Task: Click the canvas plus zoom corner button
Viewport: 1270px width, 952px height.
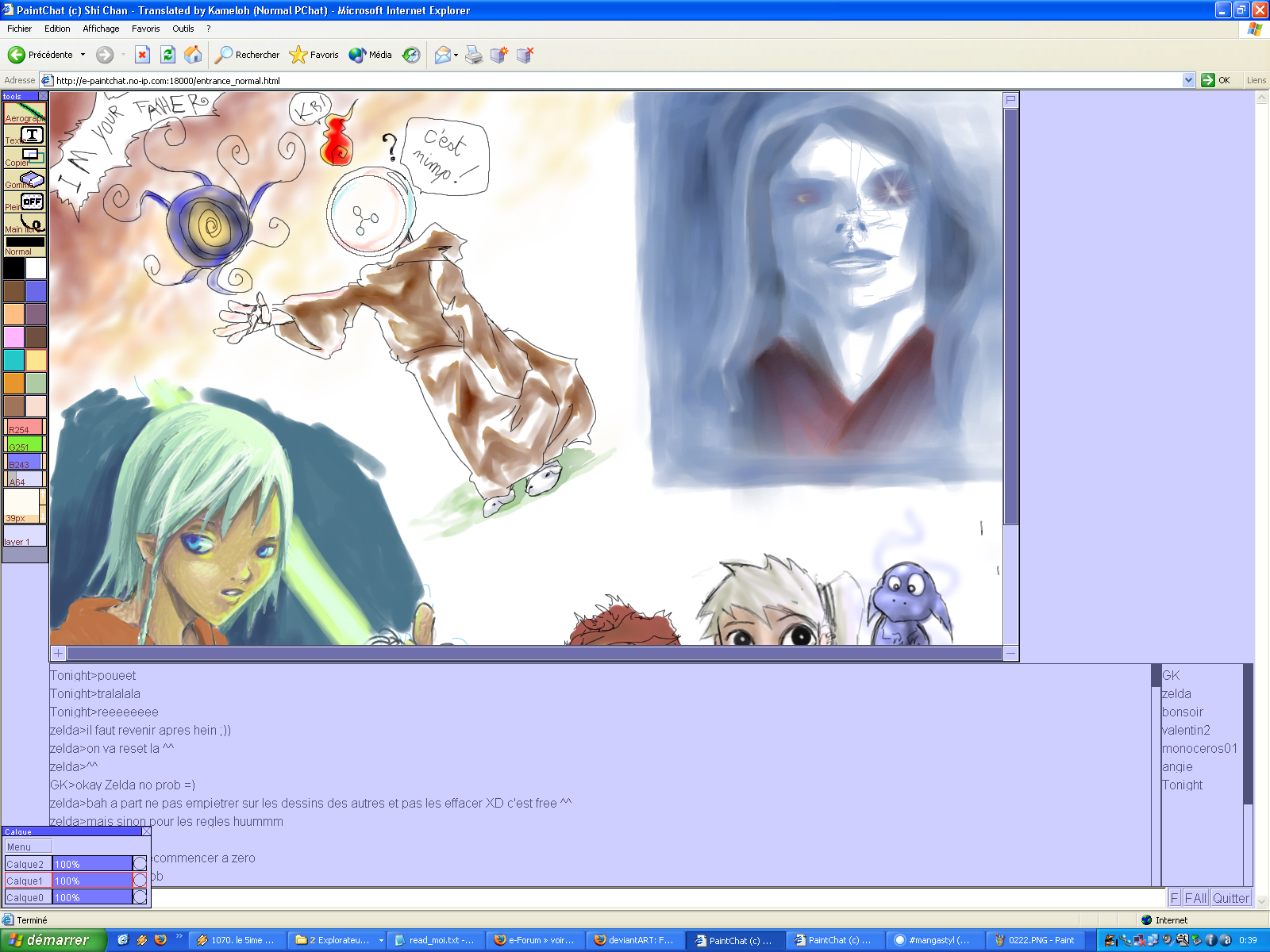Action: coord(58,653)
